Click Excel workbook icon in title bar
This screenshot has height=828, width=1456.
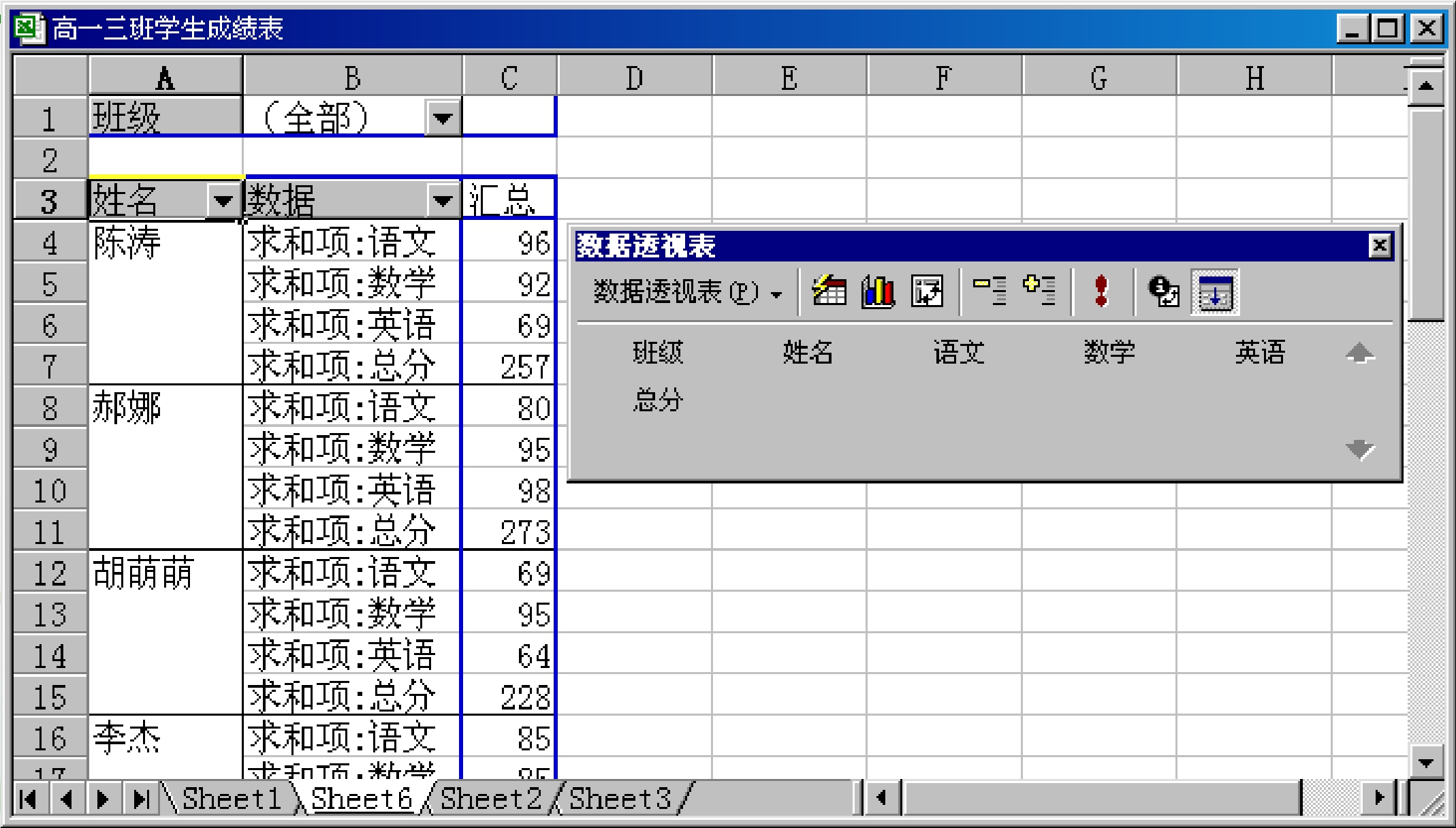click(x=29, y=28)
